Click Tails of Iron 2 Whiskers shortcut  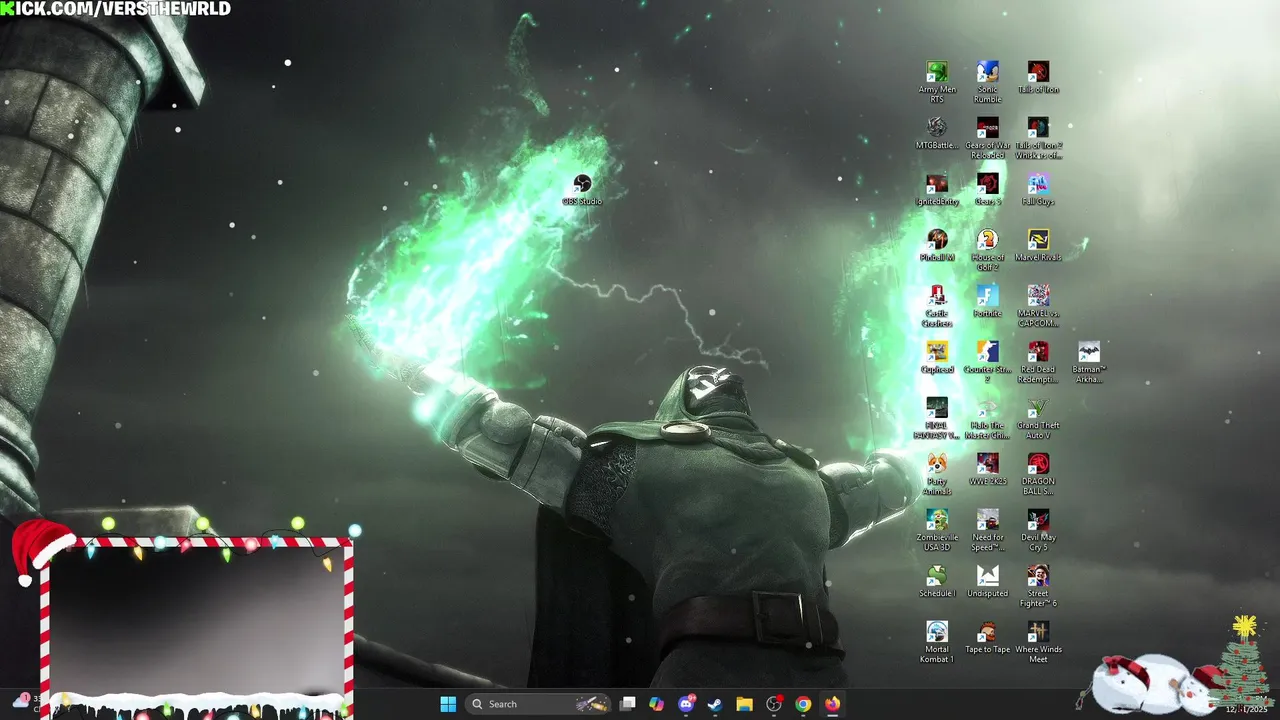point(1038,138)
